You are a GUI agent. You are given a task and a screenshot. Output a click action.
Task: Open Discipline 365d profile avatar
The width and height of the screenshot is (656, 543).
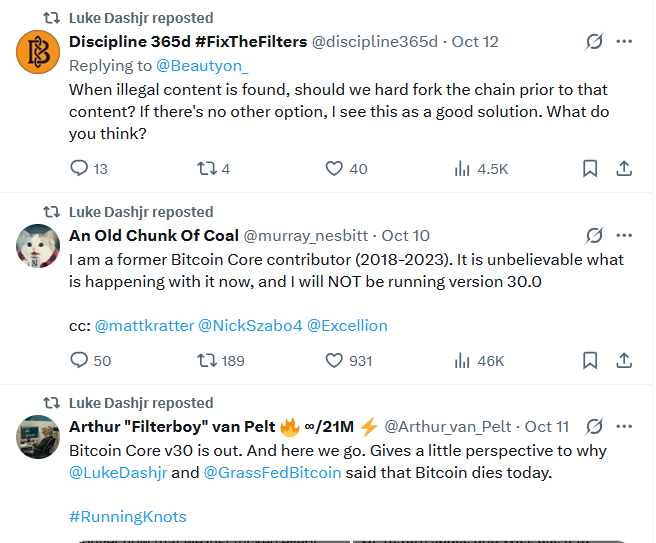(x=39, y=53)
